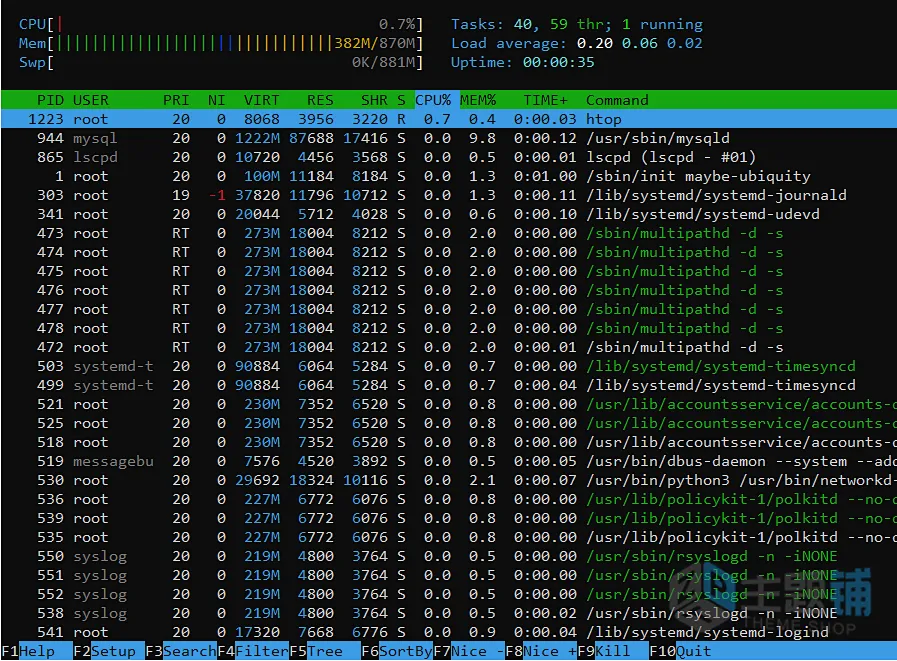Viewport: 897px width, 661px height.
Task: Select the systemd-logind row PID 541
Action: [448, 632]
